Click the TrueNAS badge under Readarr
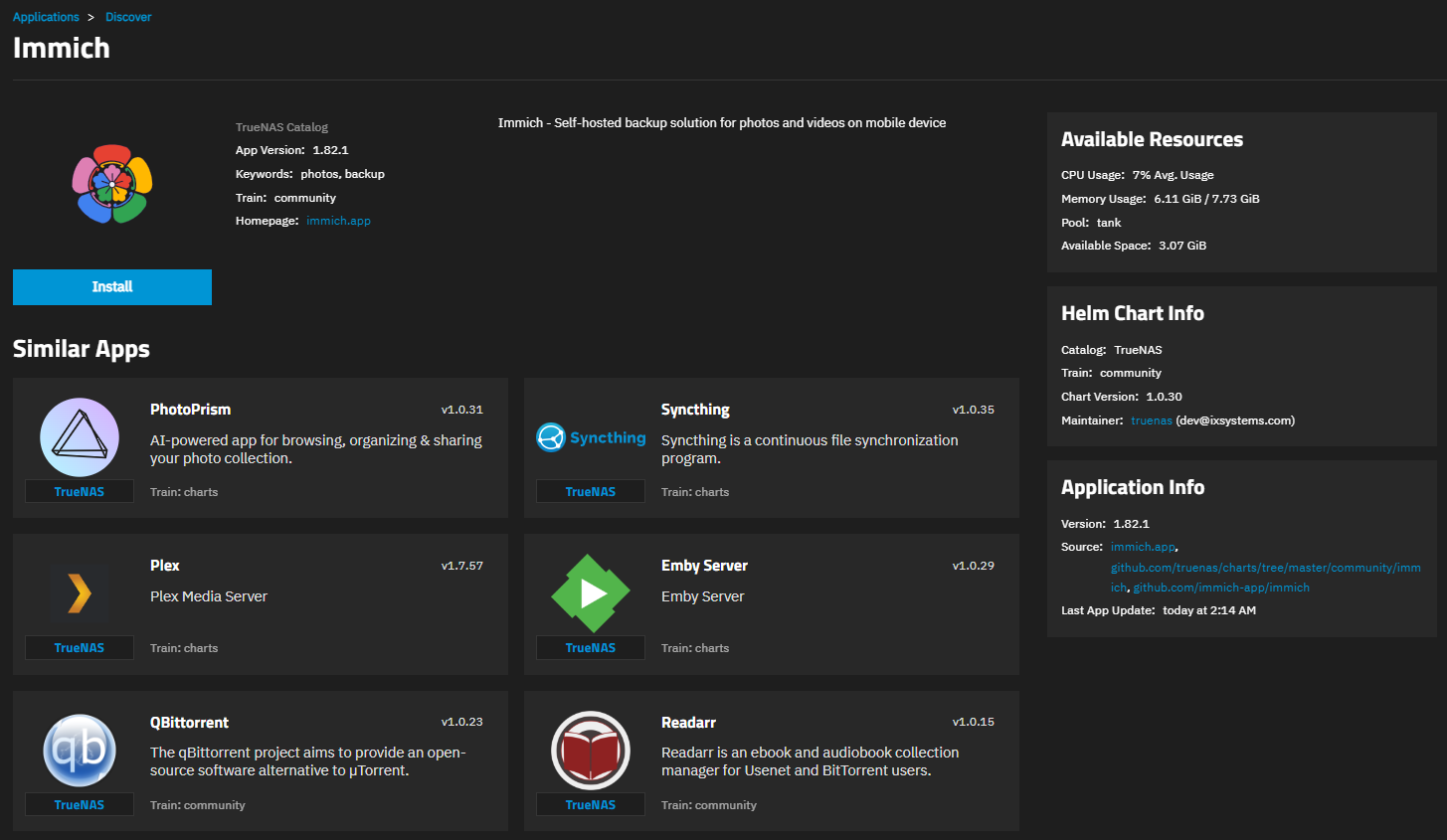Viewport: 1447px width, 840px height. pos(591,805)
